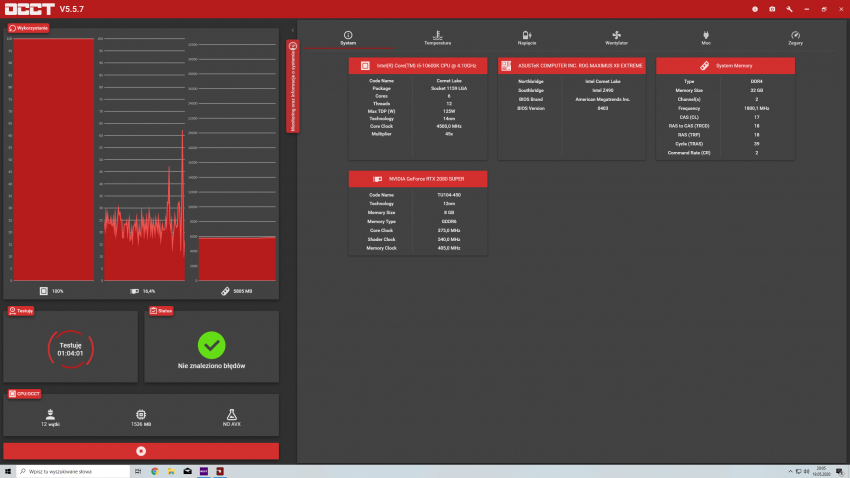This screenshot has height=478, width=850.
Task: Click the Intel Core i5-10600K header
Action: tap(418, 66)
